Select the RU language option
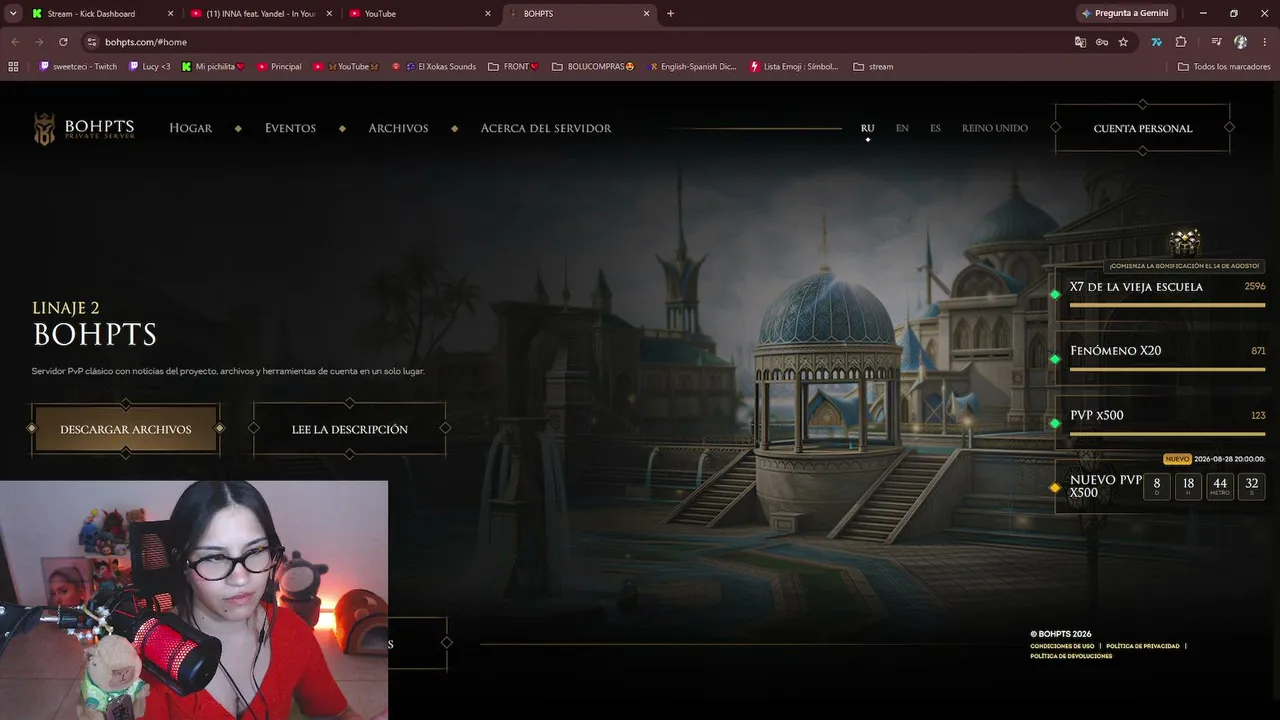The image size is (1280, 720). [x=867, y=129]
